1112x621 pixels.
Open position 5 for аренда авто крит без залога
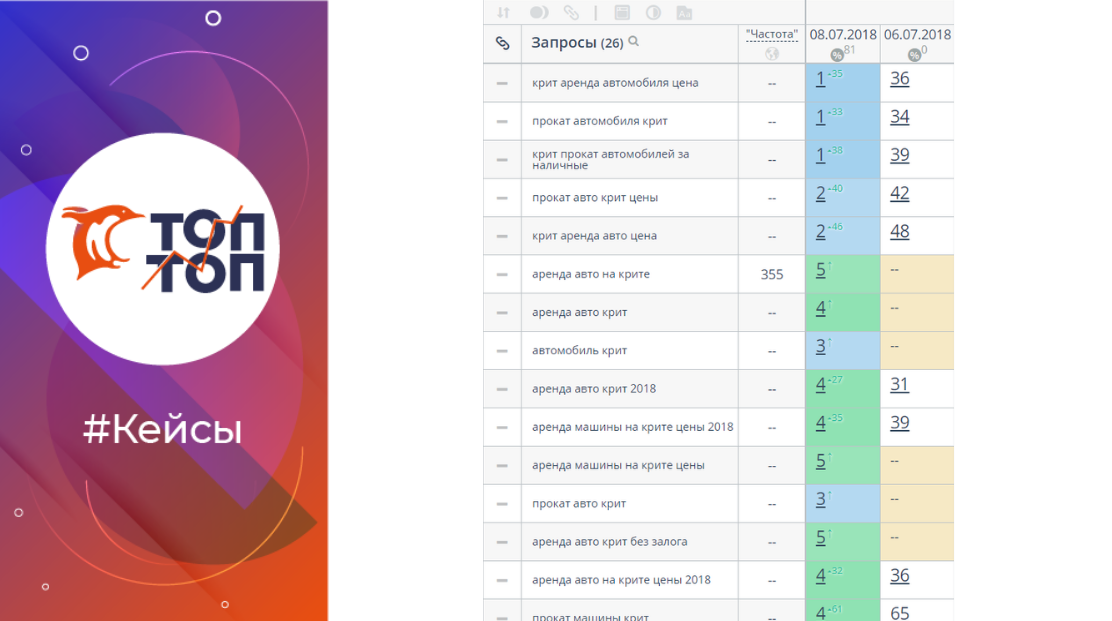pyautogui.click(x=821, y=538)
